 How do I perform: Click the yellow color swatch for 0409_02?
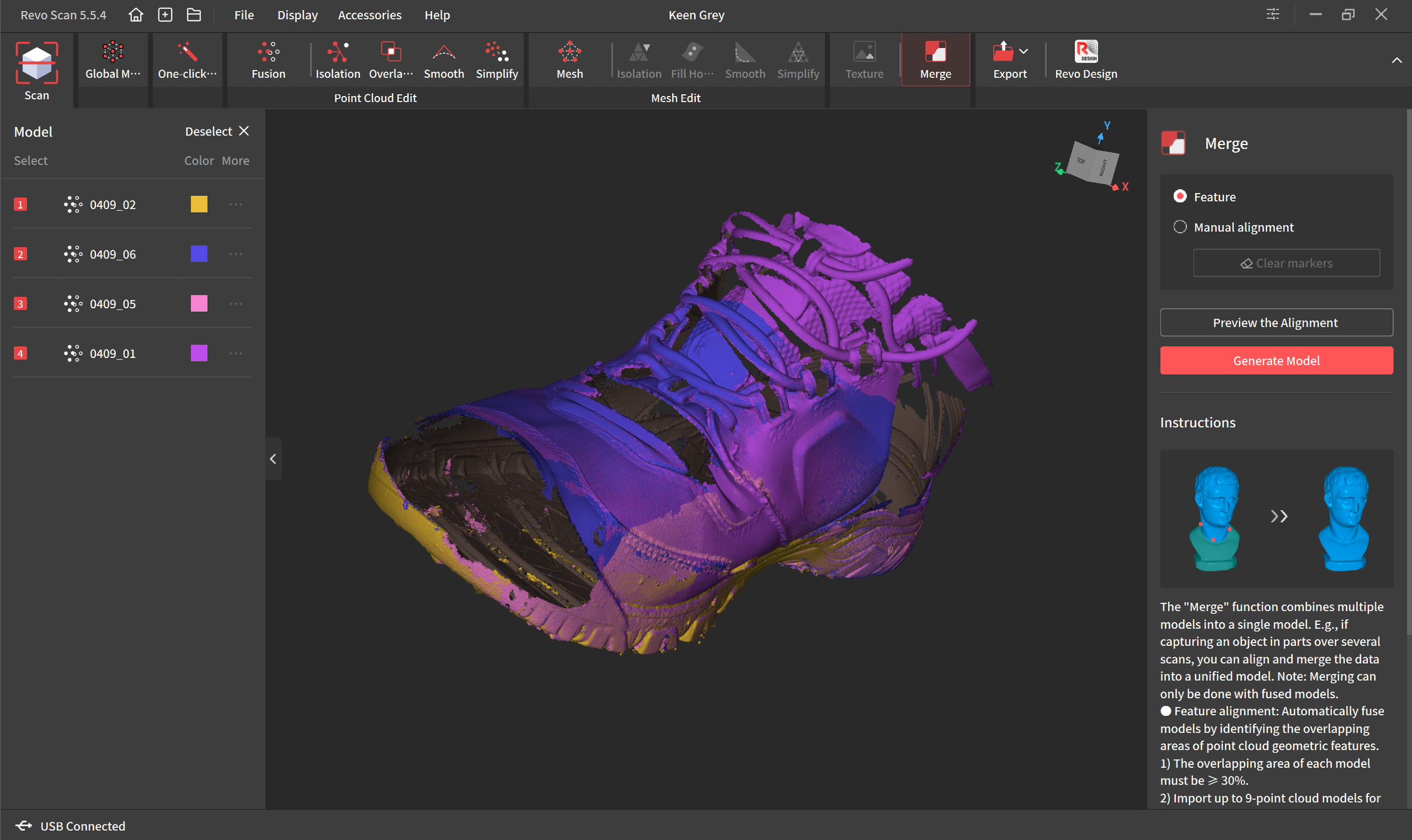(199, 204)
